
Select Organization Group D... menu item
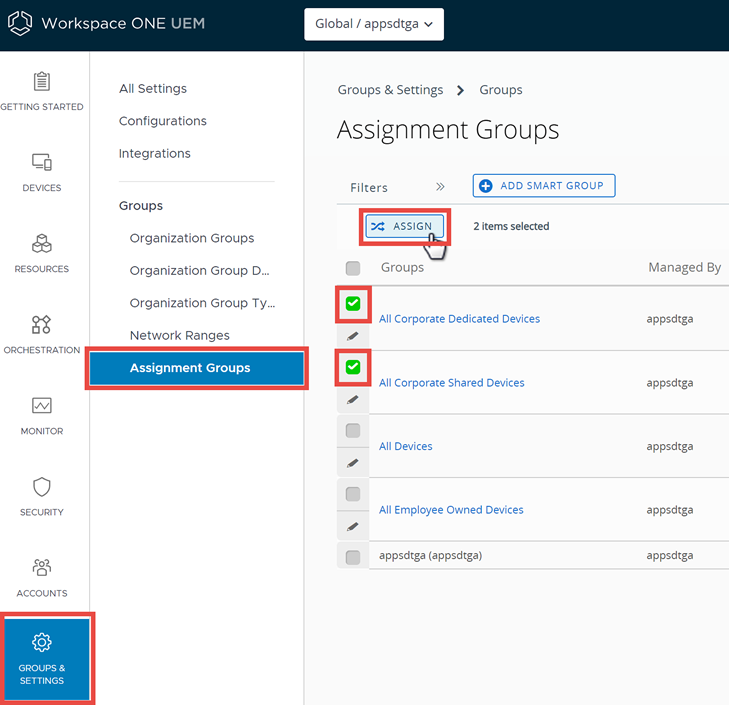(199, 271)
